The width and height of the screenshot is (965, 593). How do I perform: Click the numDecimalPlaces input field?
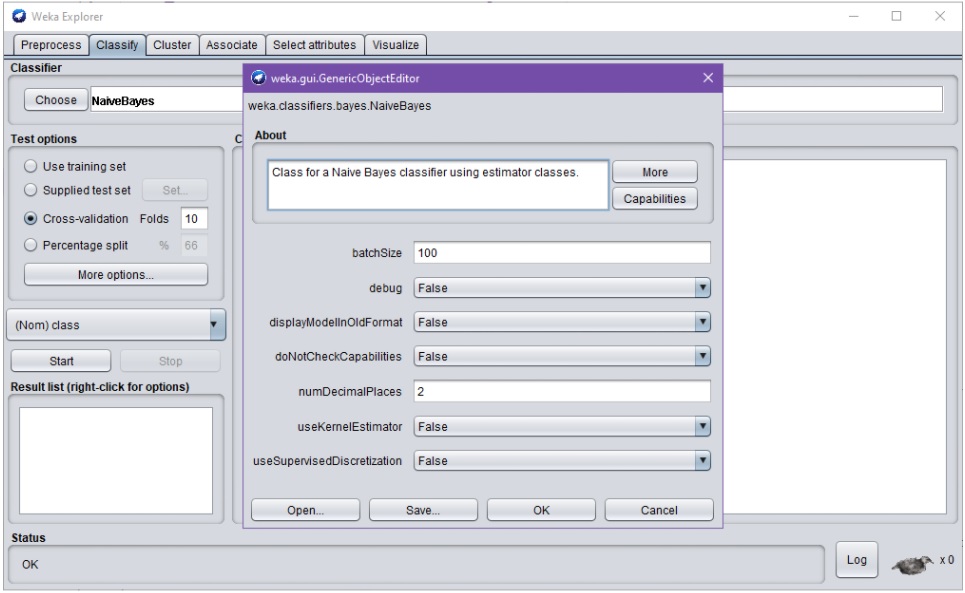562,391
